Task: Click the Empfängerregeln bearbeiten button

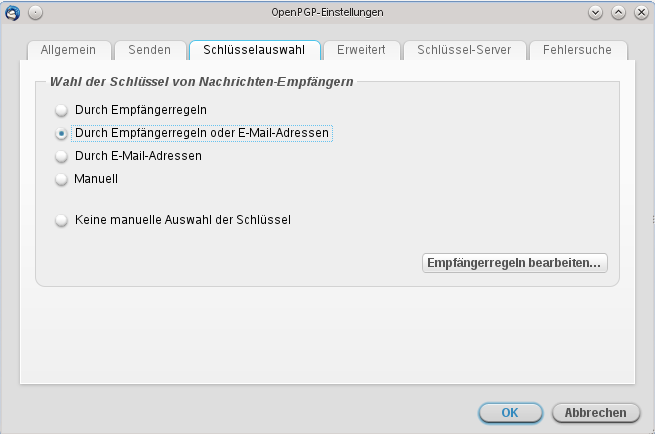Action: [x=514, y=264]
